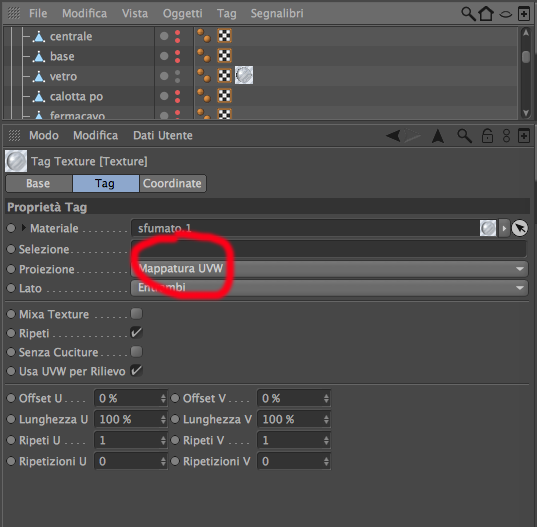Open the Proiezione dropdown Mappatura UVW

pos(329,269)
